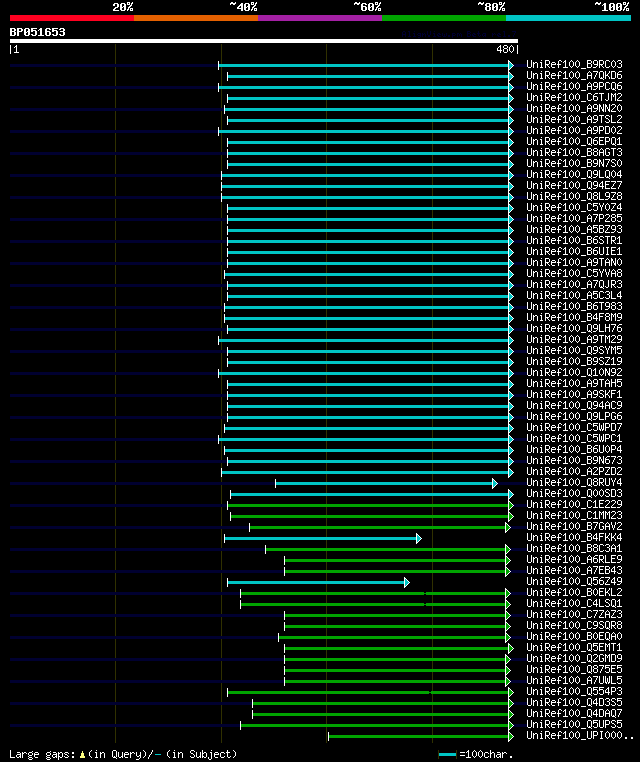This screenshot has height=762, width=640.
Task: Click the label UniRef100_Q9LPG6
Action: (x=574, y=416)
